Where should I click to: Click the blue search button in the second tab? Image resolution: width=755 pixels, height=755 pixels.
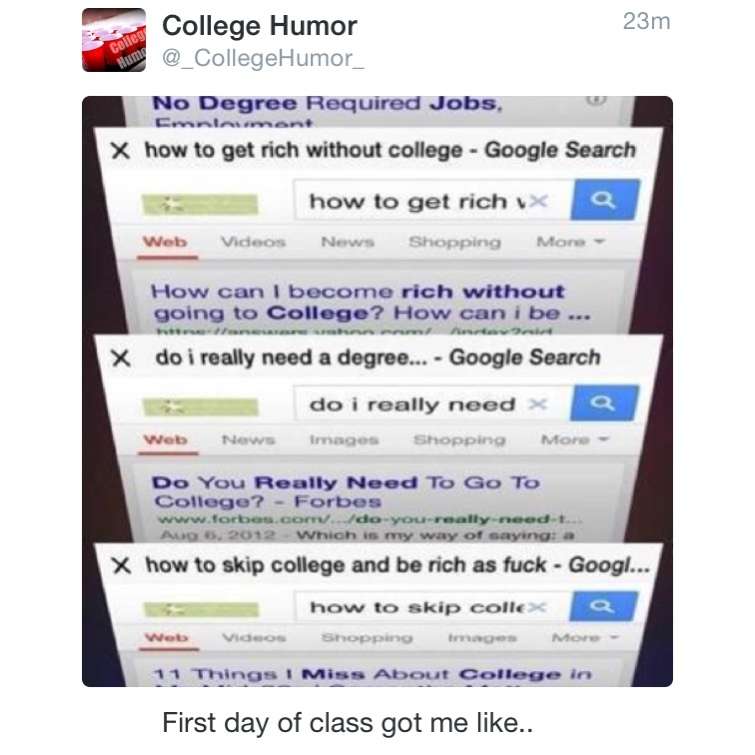[x=604, y=403]
